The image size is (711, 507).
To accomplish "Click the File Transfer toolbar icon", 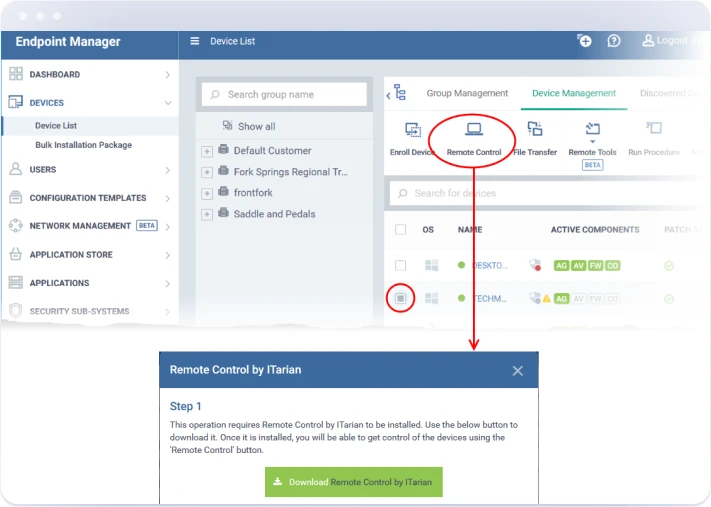I will (x=535, y=129).
